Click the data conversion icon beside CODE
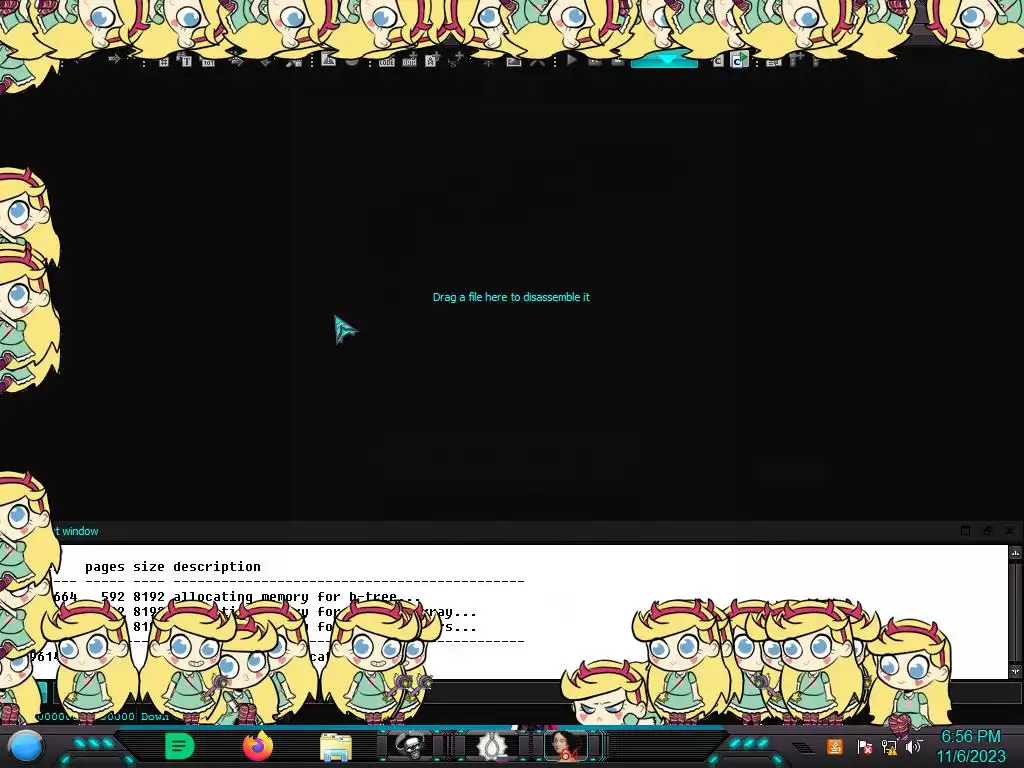Image resolution: width=1024 pixels, height=768 pixels. coord(409,62)
